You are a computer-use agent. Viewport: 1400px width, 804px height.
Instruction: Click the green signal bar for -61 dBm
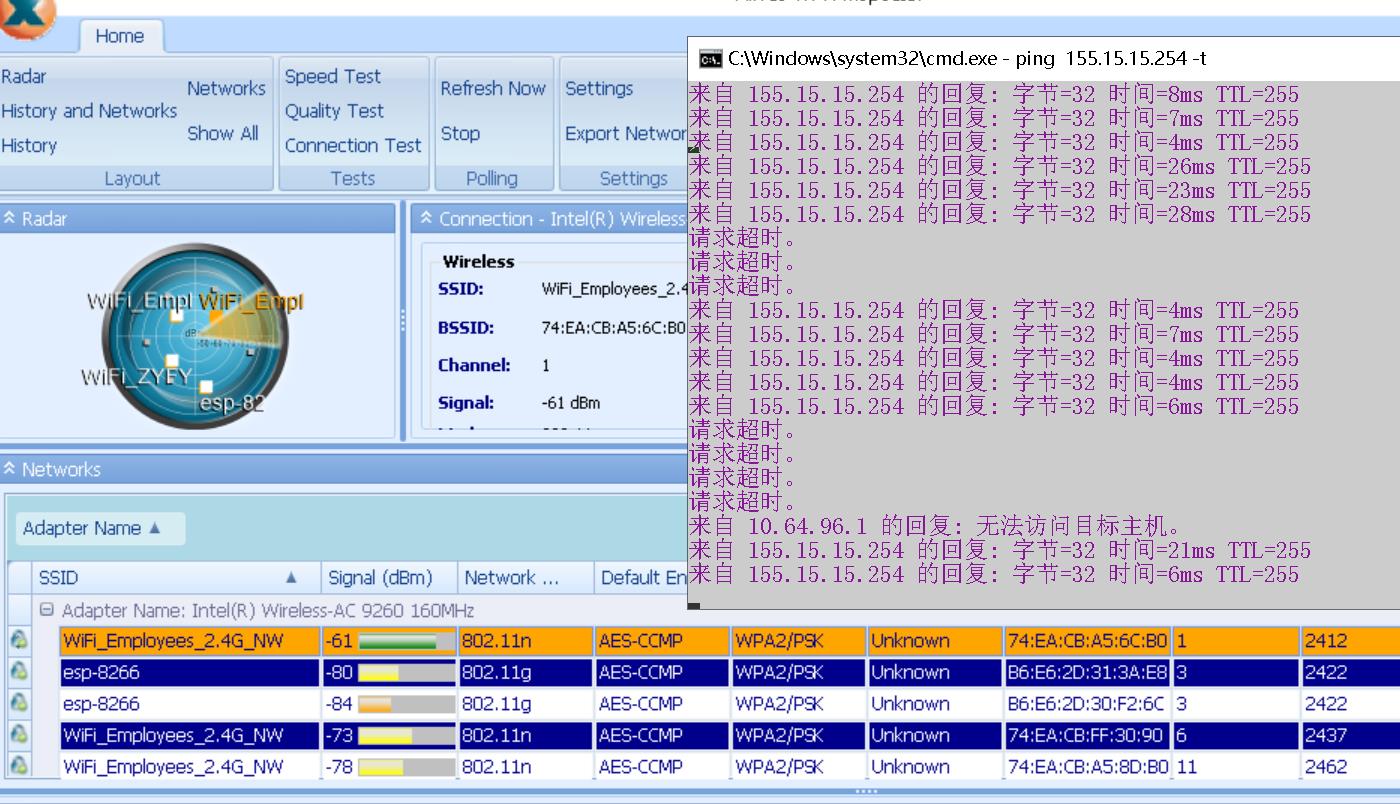point(406,641)
